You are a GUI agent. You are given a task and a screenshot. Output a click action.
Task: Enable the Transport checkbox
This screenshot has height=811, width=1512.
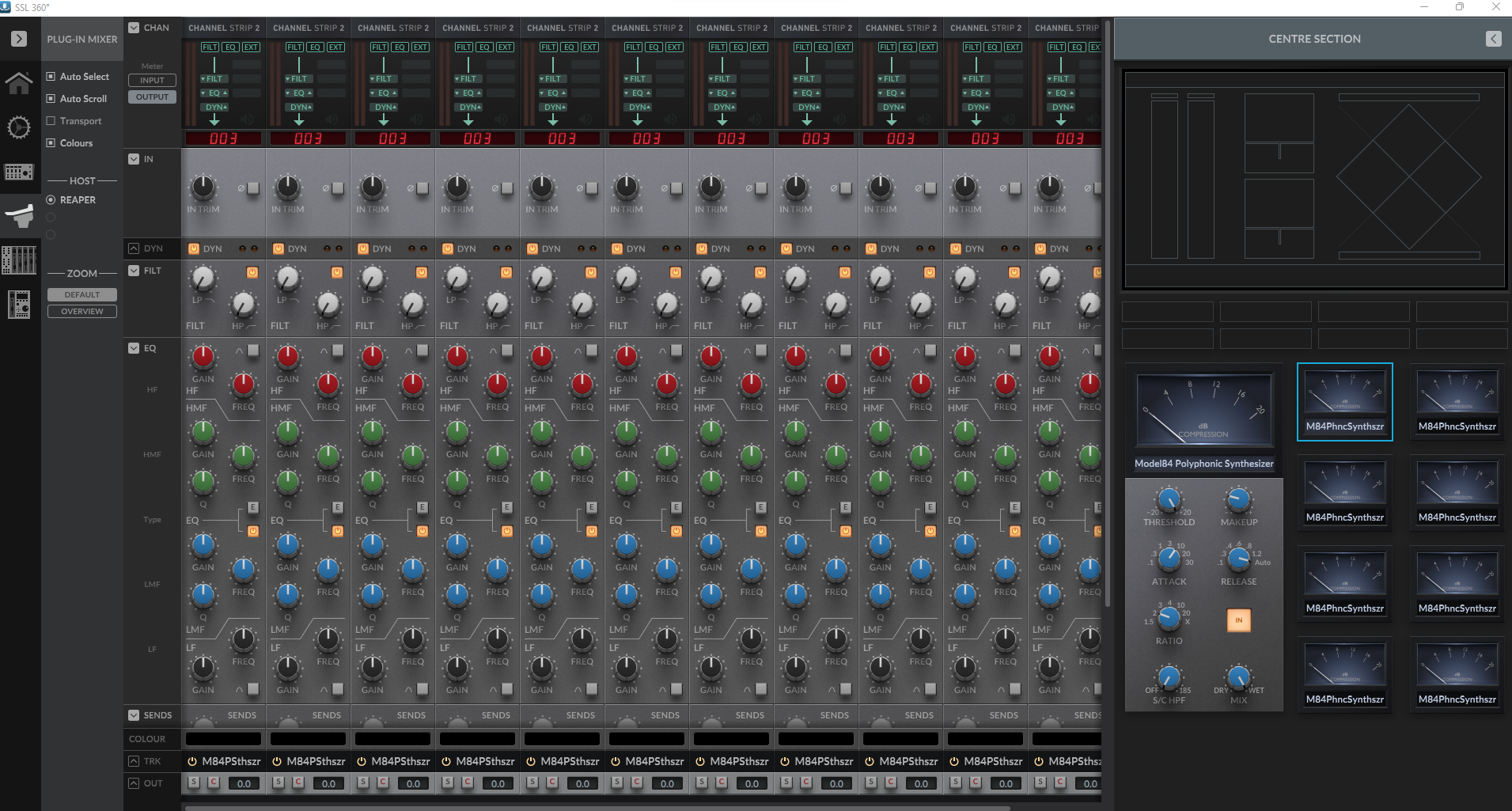click(51, 121)
